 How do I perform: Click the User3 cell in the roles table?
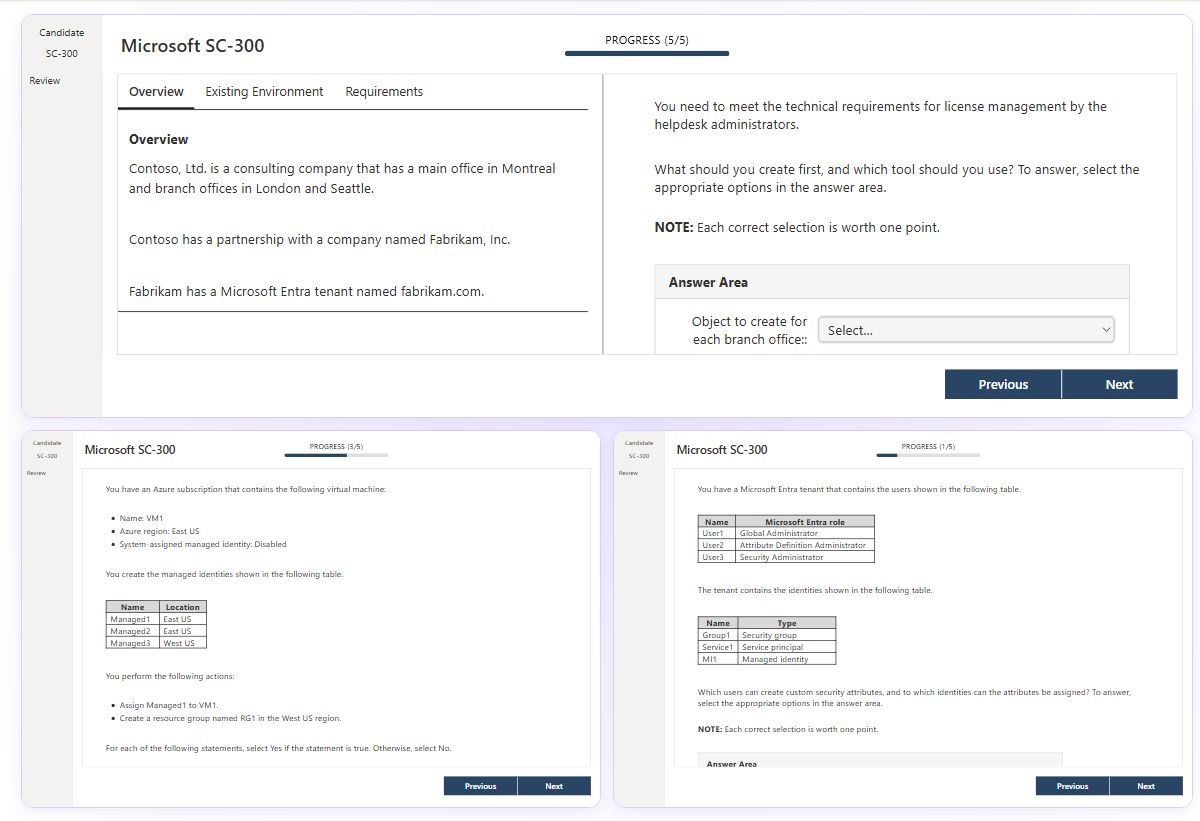click(717, 557)
